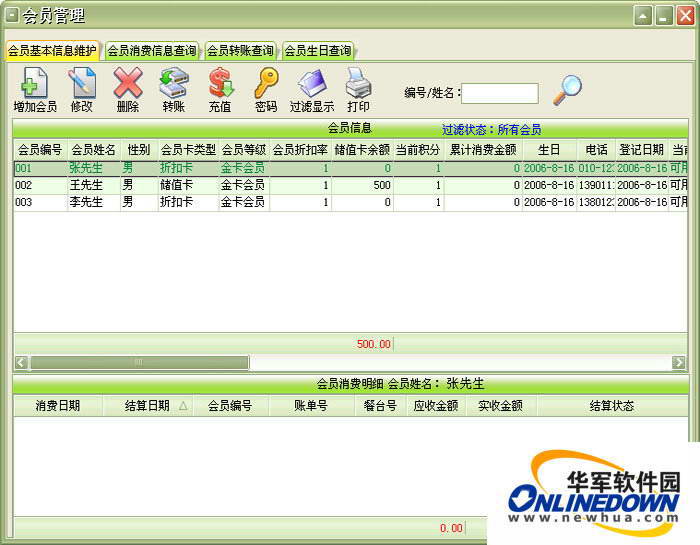Click the 应收金额 column header
Screen dimensions: 700x545
coord(436,406)
